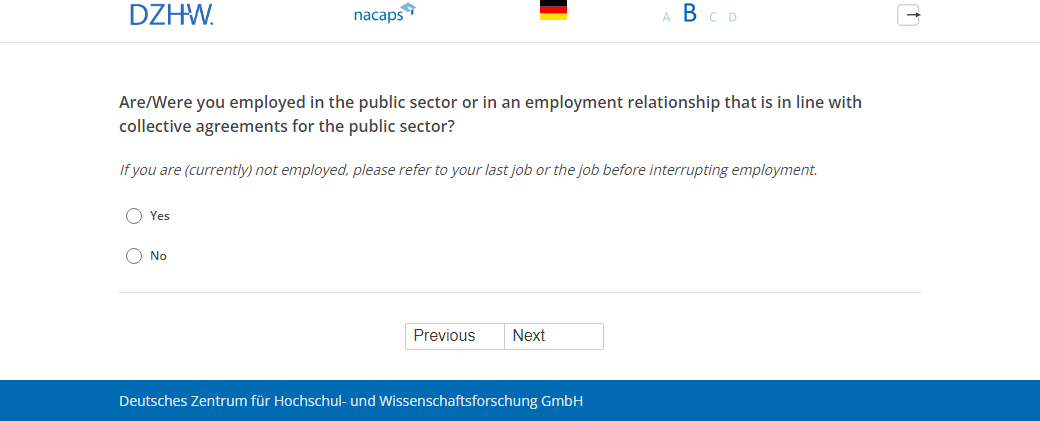Click the italic hint about last job

coord(468,170)
